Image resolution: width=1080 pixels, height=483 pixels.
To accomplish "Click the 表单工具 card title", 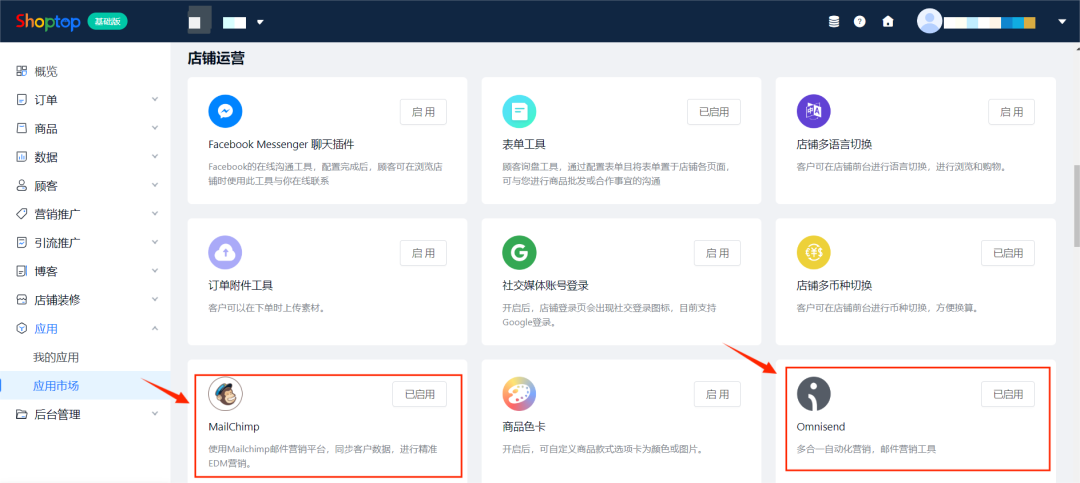I will (x=524, y=144).
